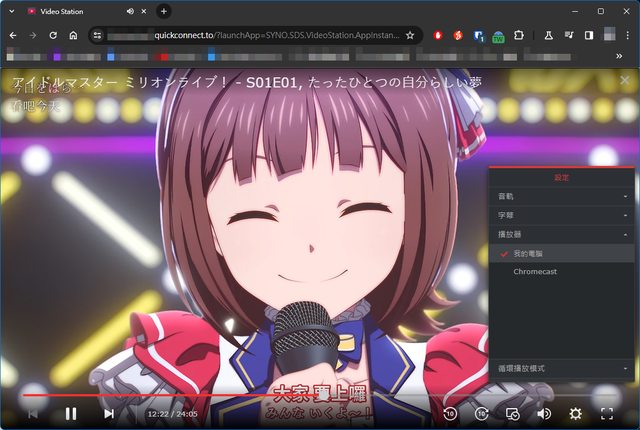
Task: Skip to the next episode
Action: coord(109,413)
